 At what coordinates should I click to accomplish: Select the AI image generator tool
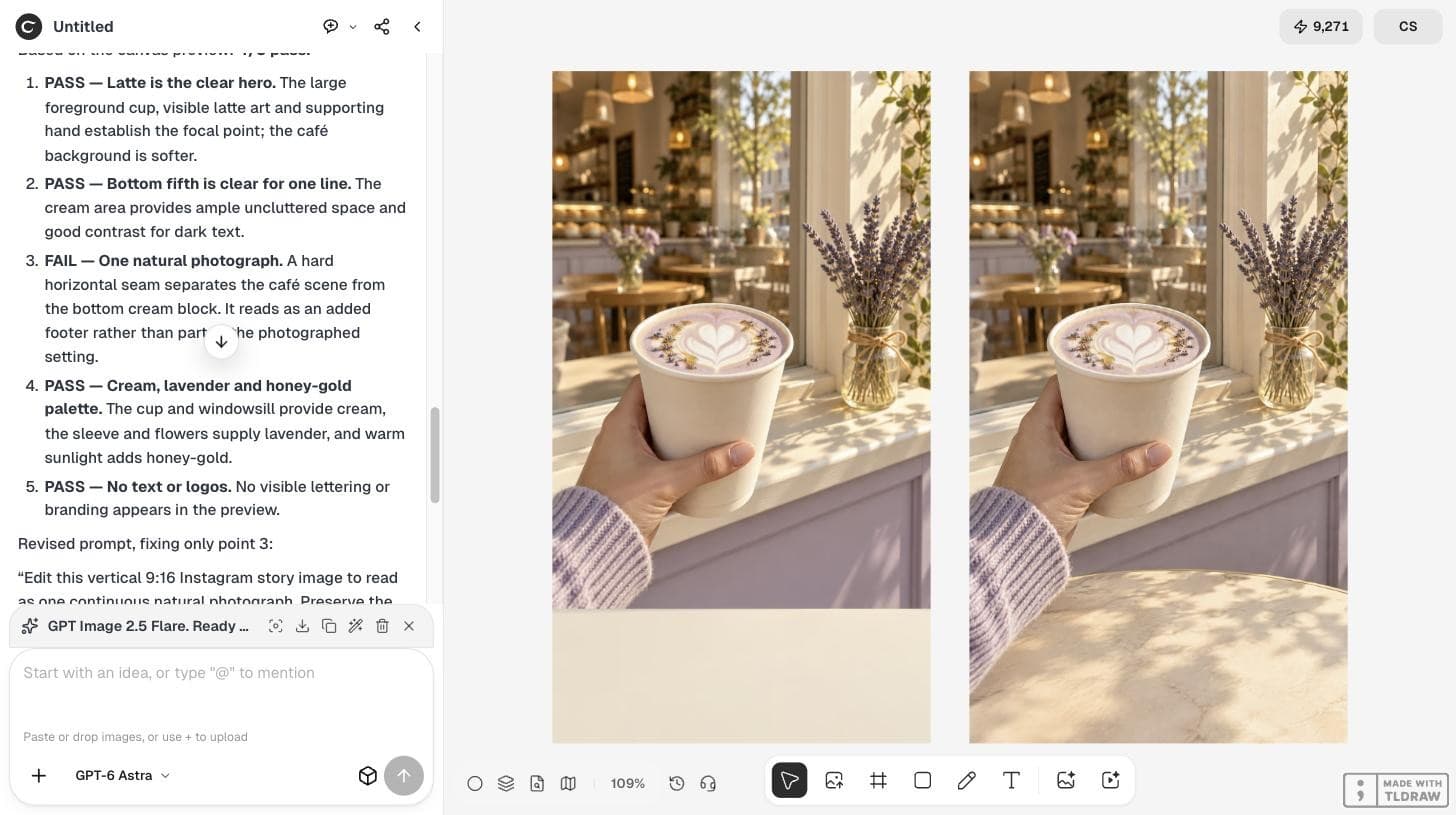coord(1066,780)
